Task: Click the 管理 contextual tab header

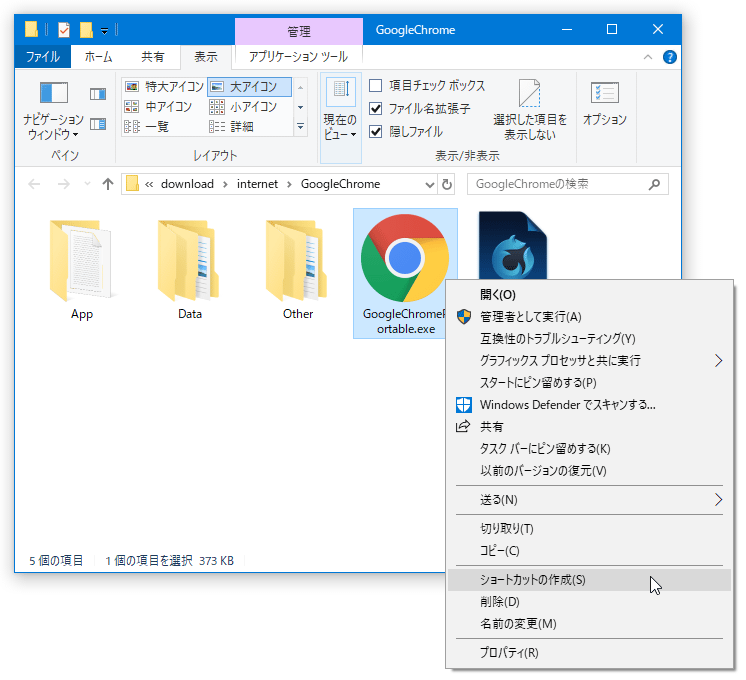Action: [299, 31]
